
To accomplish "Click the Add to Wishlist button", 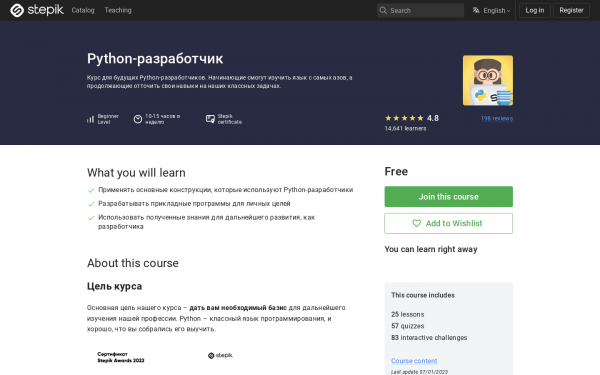I will 448,223.
